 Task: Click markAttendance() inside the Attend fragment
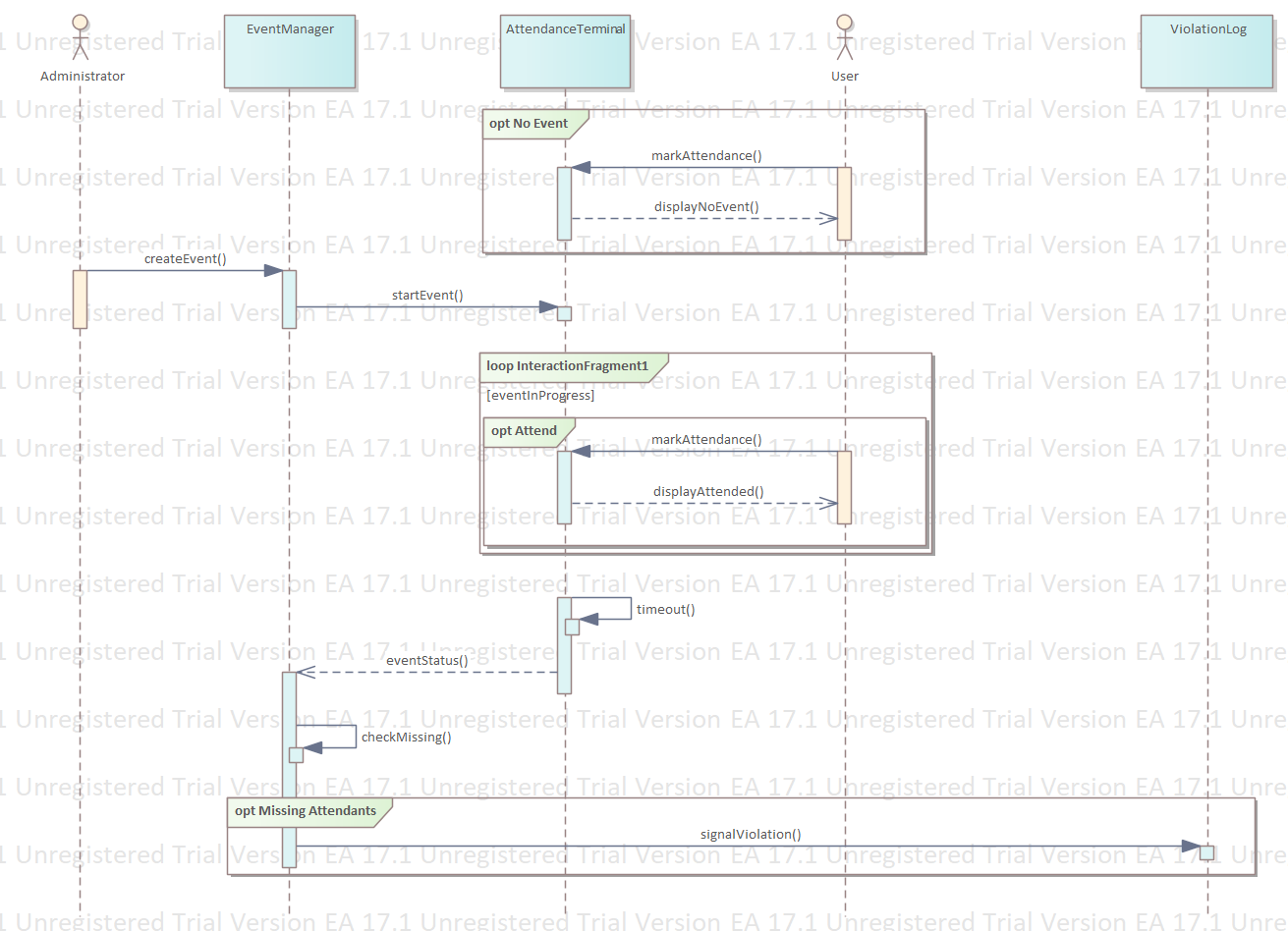click(x=706, y=440)
